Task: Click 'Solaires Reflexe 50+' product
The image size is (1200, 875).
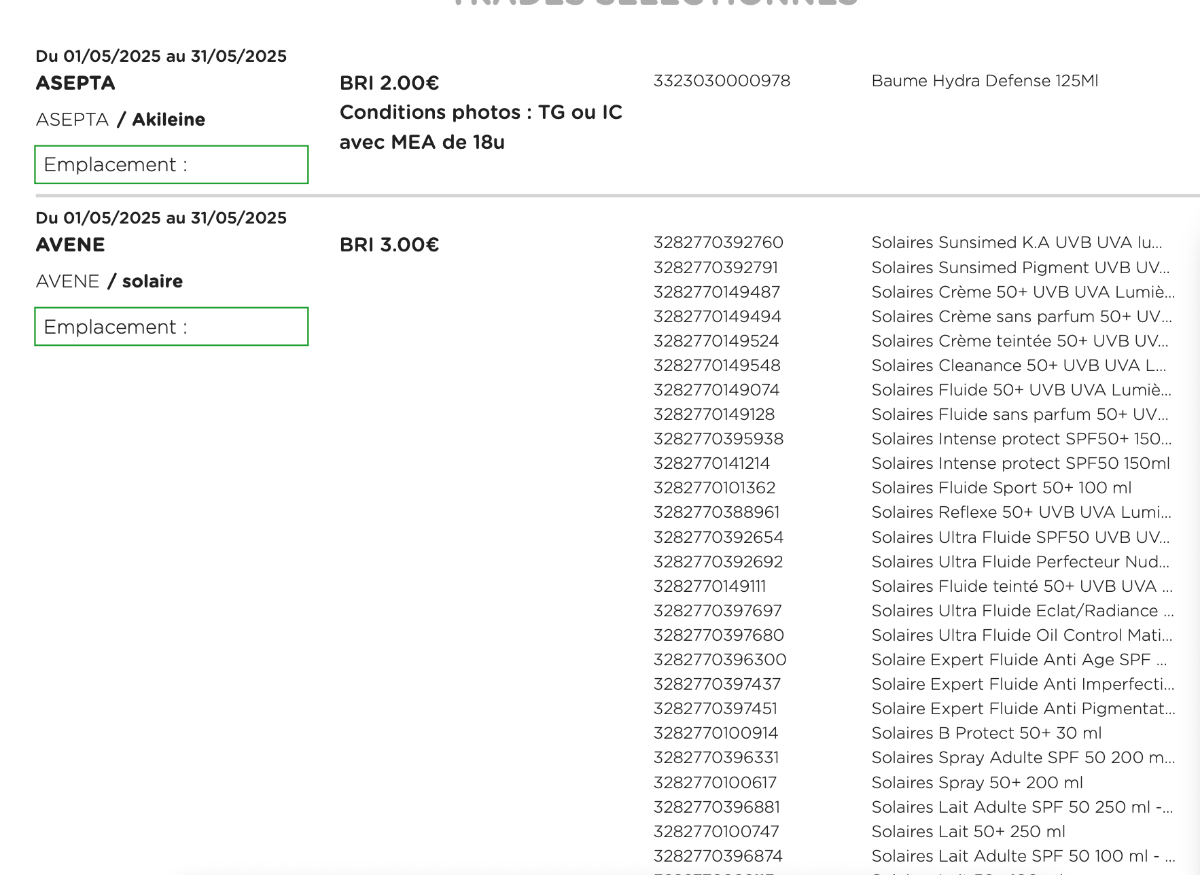Action: tap(1021, 513)
